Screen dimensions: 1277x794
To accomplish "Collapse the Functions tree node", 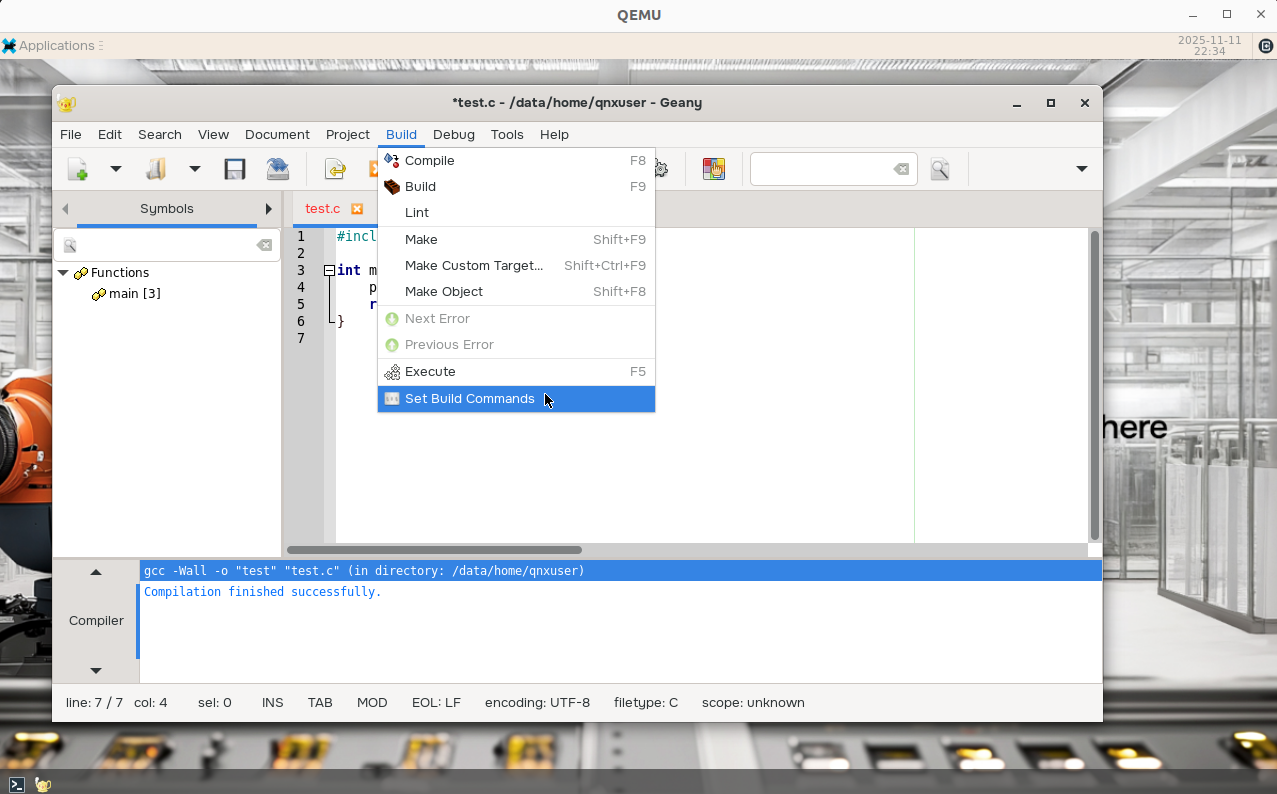I will coord(63,273).
